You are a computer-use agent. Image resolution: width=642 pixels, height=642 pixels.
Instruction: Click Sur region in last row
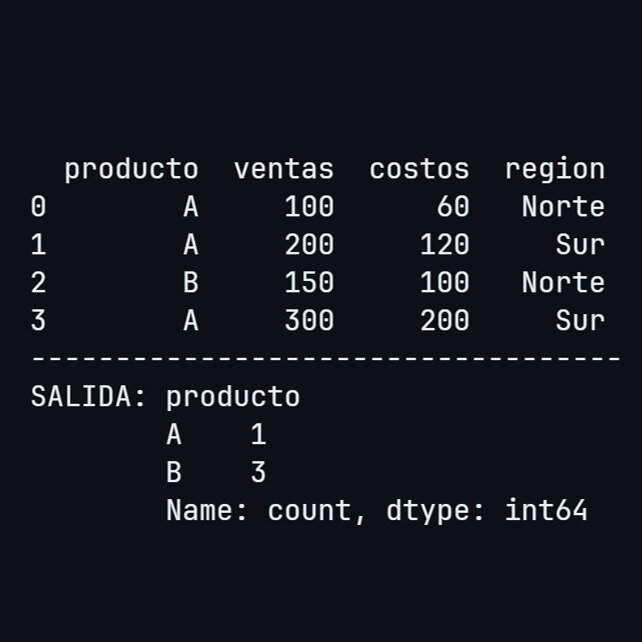(580, 320)
